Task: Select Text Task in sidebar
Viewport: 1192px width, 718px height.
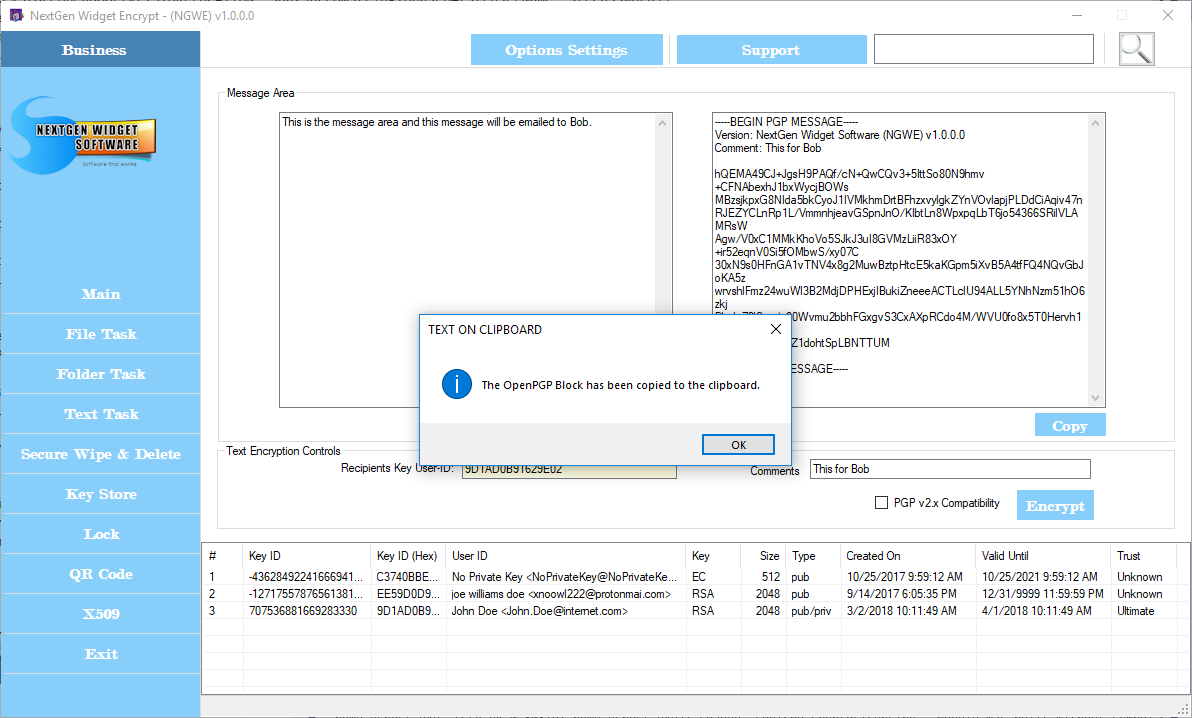Action: (101, 415)
